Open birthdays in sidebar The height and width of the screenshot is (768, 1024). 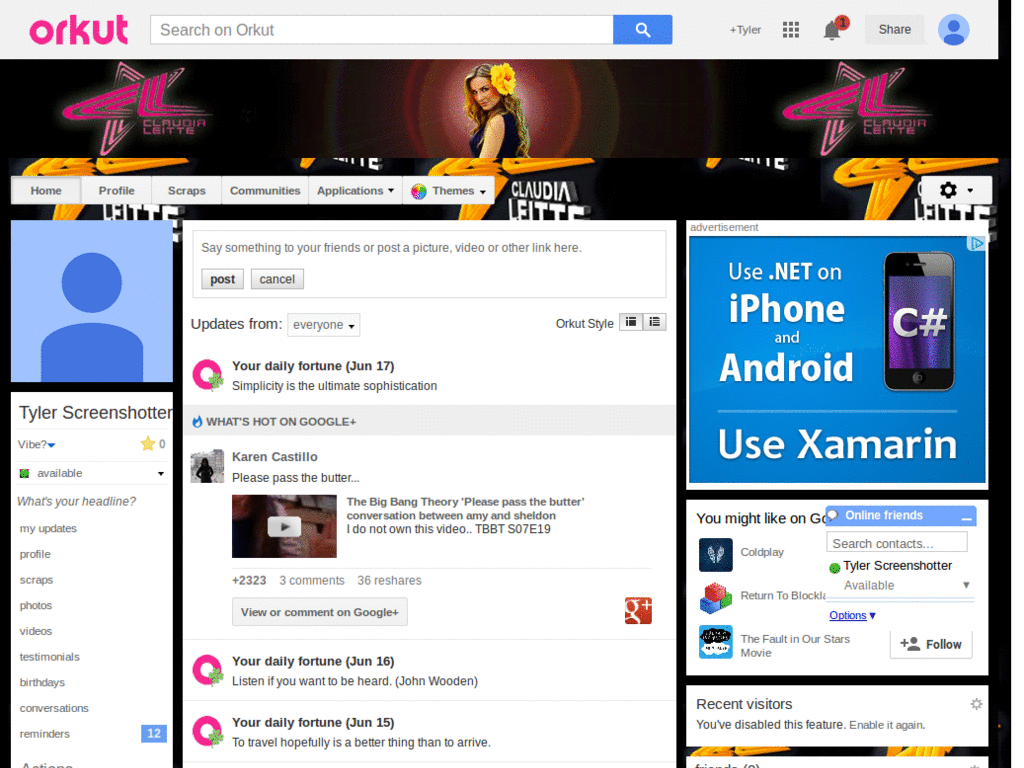click(x=42, y=682)
